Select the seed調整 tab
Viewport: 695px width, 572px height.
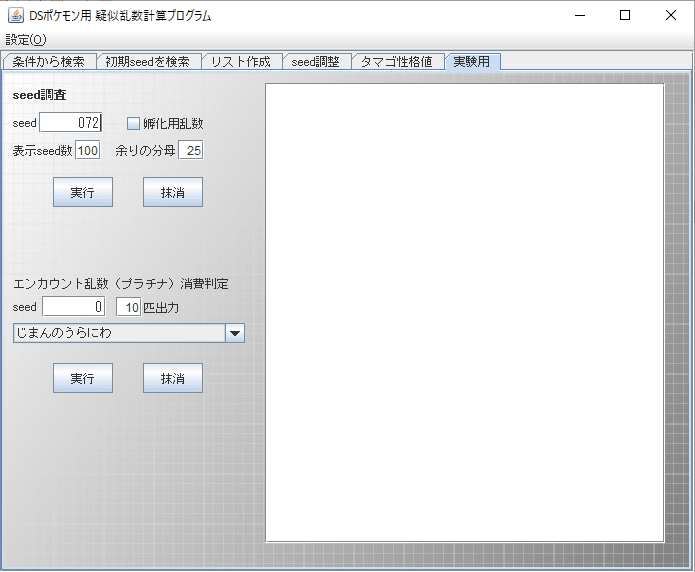(316, 62)
